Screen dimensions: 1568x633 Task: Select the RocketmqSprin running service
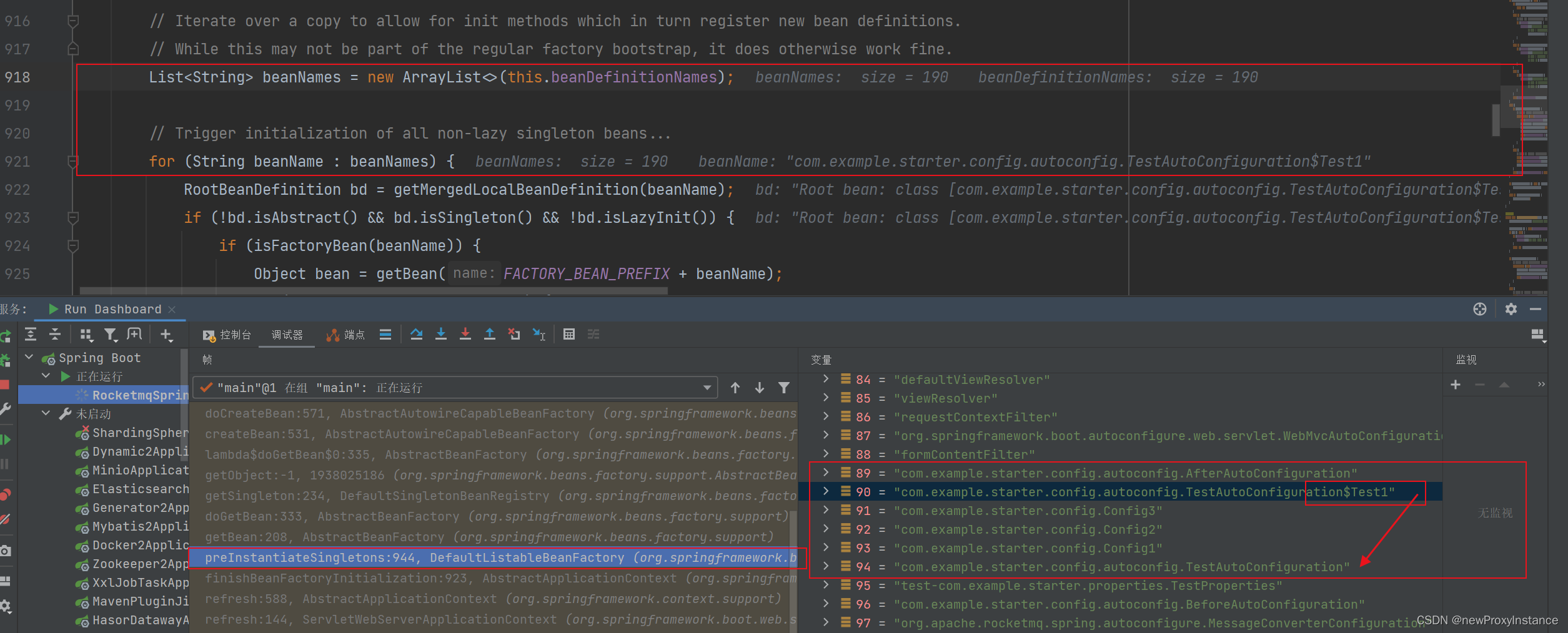click(x=104, y=395)
